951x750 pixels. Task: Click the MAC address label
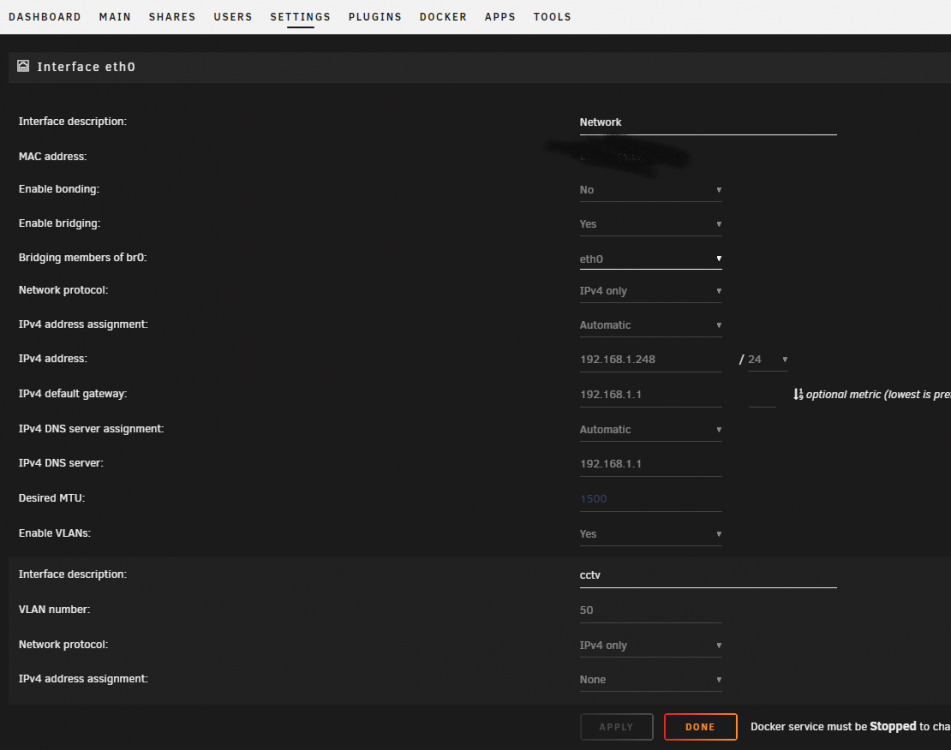53,156
